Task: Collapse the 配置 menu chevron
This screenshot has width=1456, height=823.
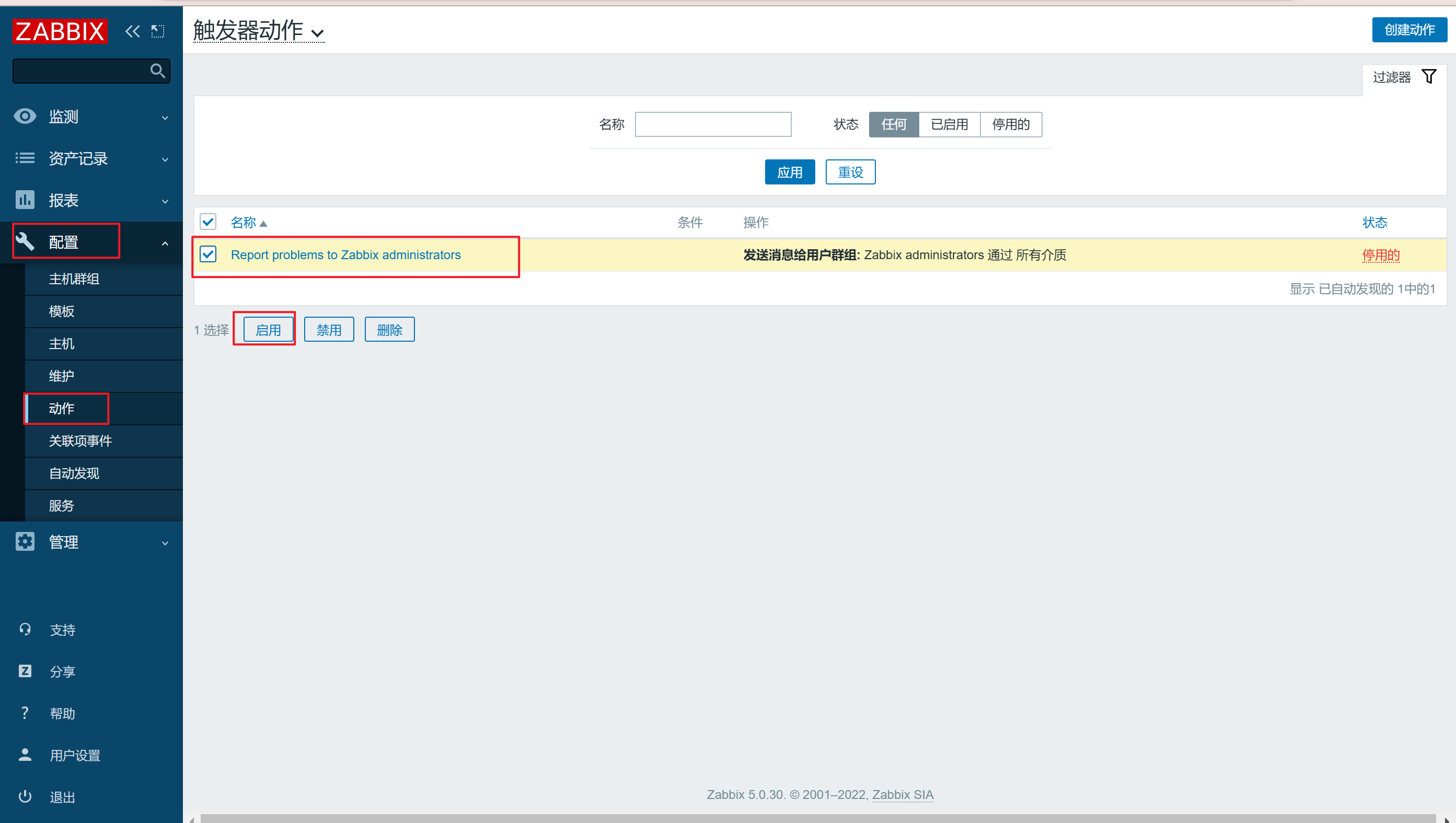Action: pos(165,243)
